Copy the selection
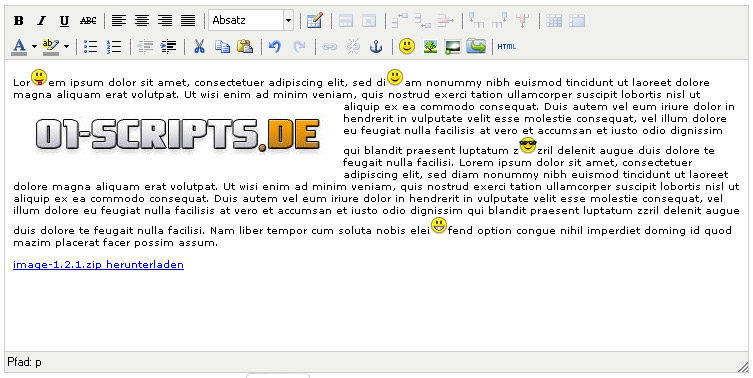753x378 pixels. (x=222, y=47)
